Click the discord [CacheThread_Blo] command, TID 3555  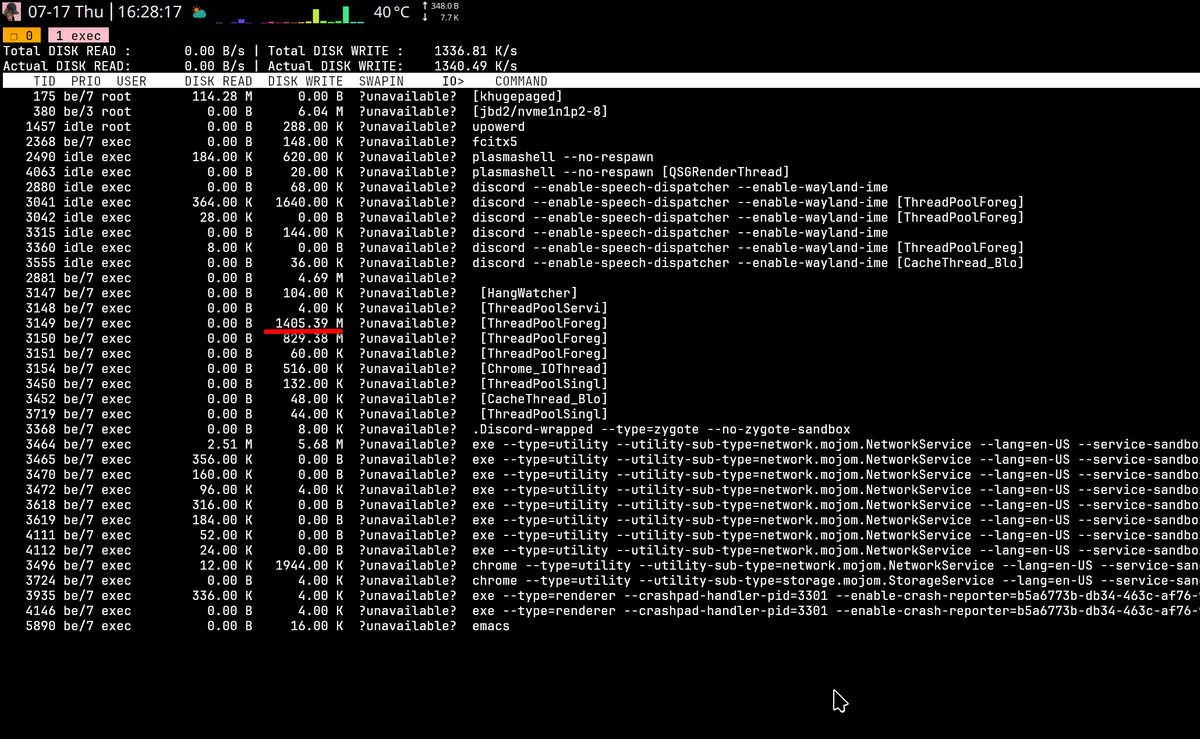[748, 263]
